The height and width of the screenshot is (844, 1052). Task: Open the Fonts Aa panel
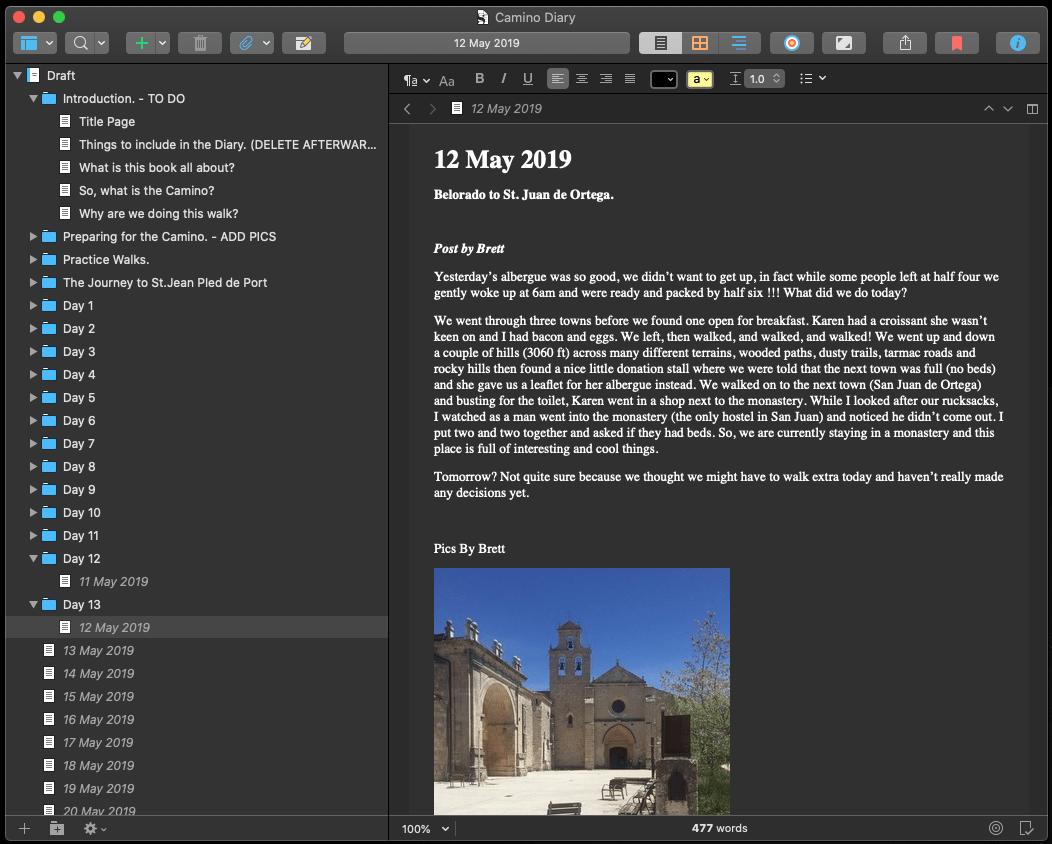pos(447,81)
